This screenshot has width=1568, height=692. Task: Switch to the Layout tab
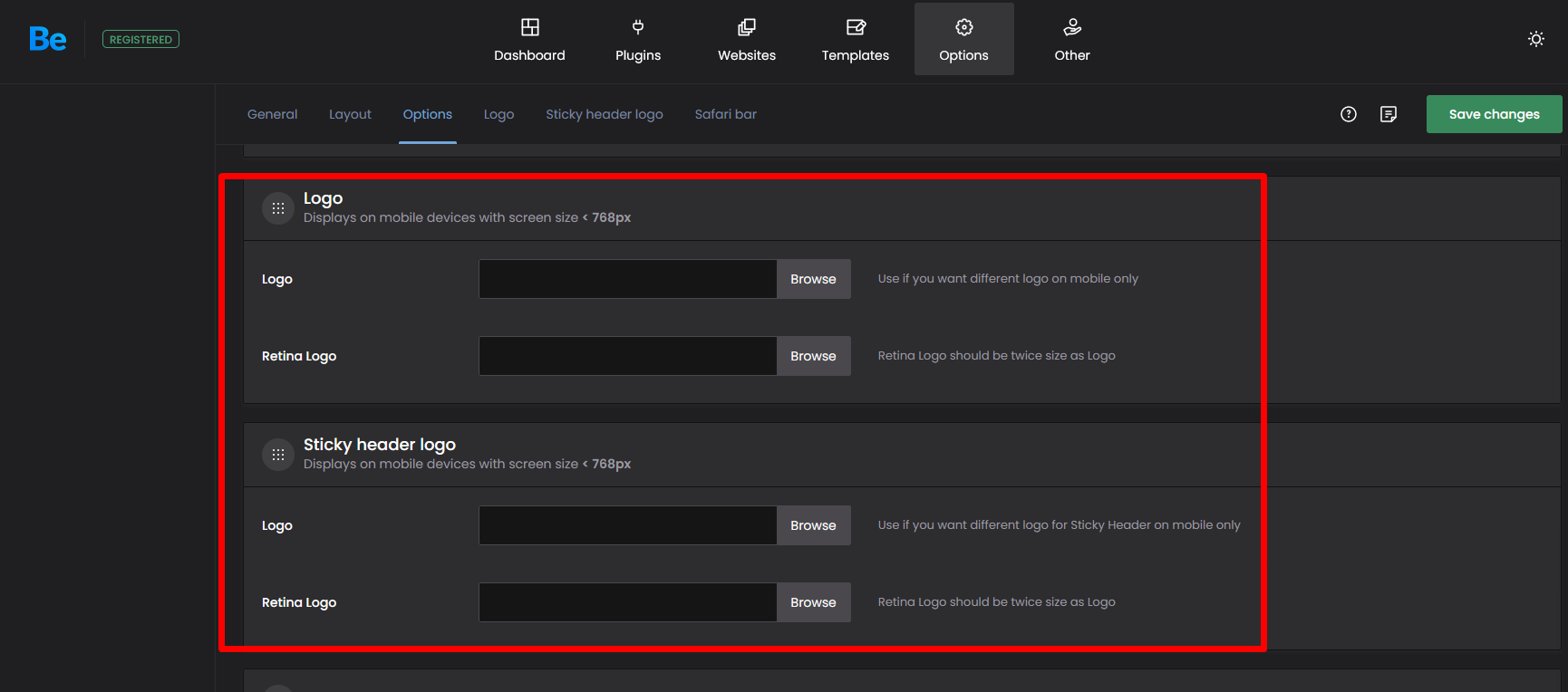(x=350, y=114)
